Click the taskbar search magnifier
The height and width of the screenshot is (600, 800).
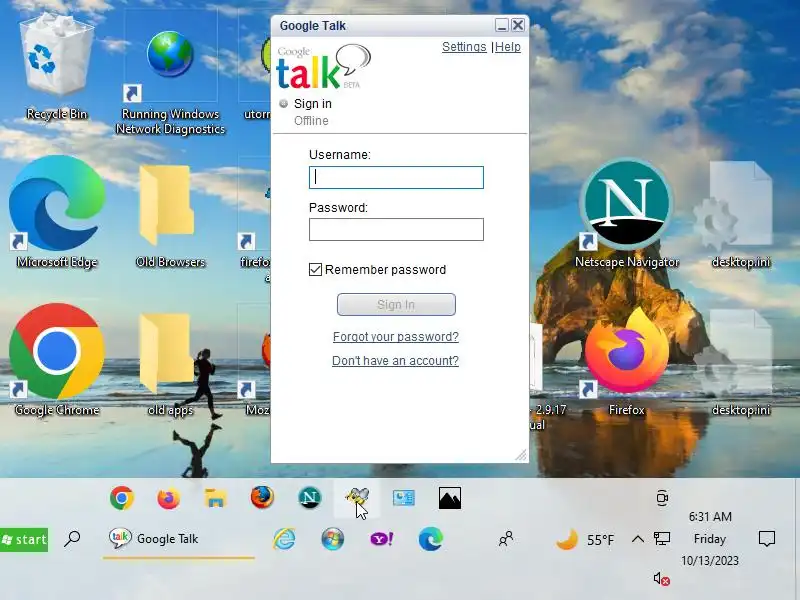(72, 539)
